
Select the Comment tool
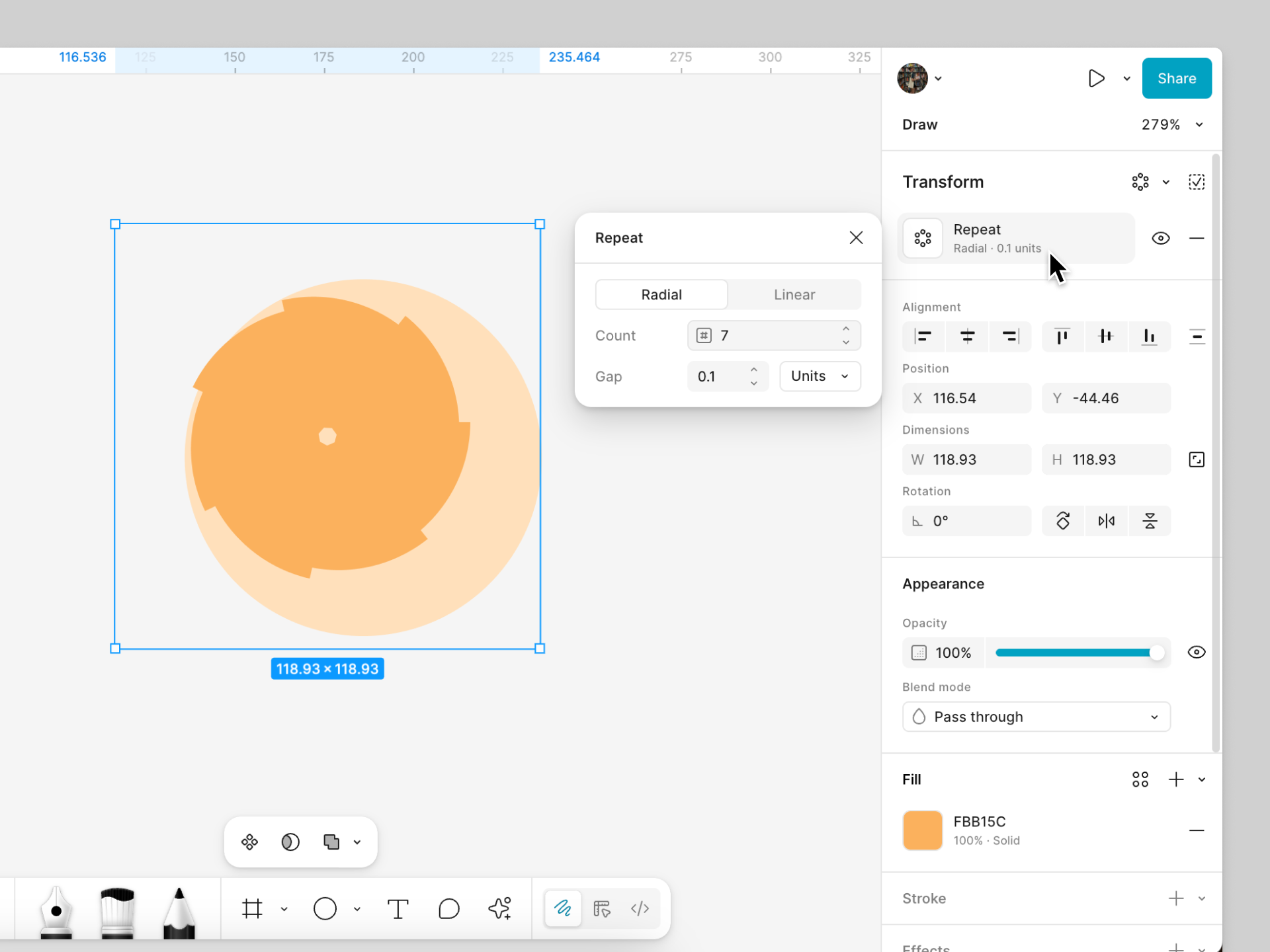[x=448, y=908]
